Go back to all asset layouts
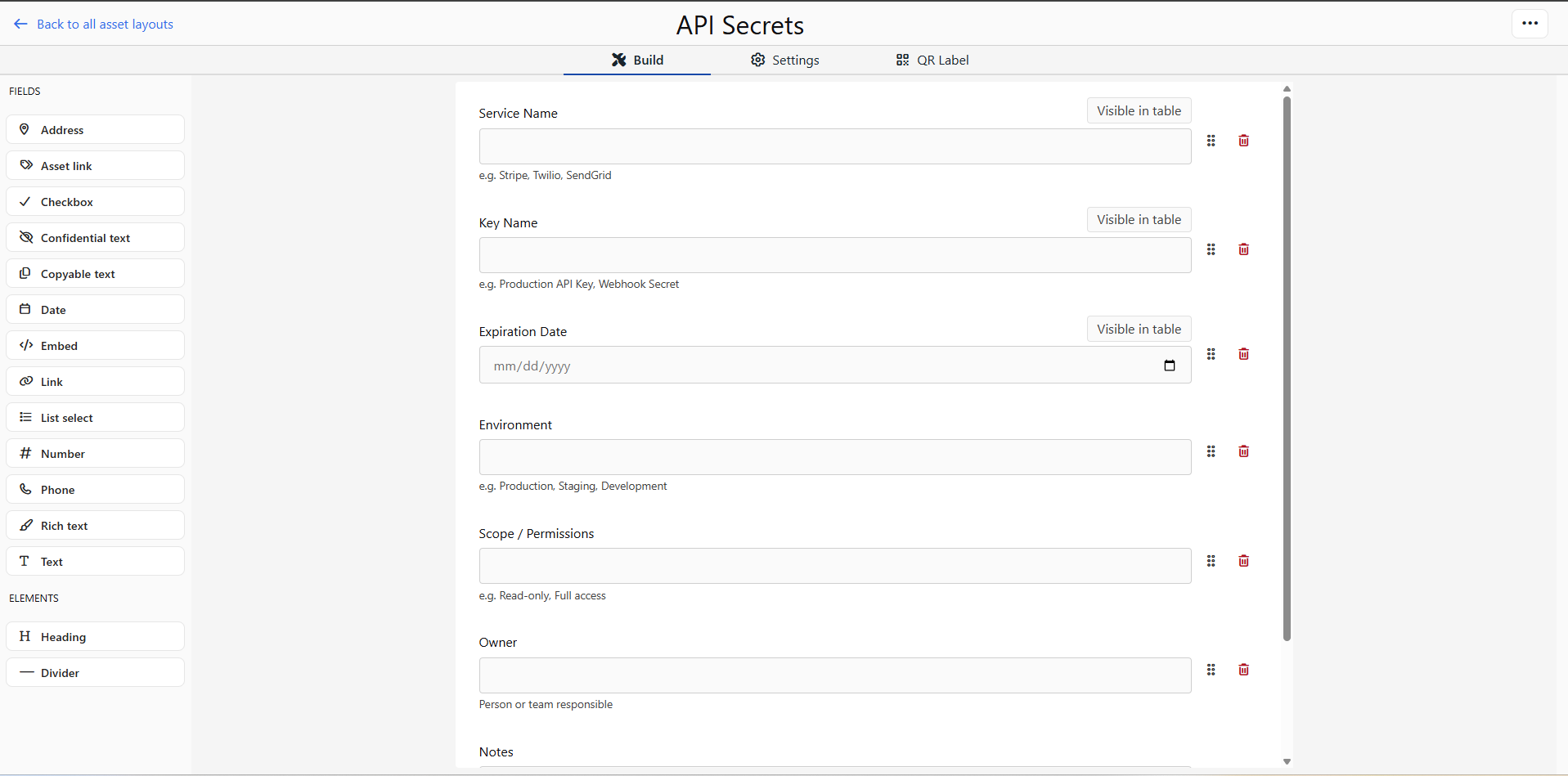 pos(94,24)
